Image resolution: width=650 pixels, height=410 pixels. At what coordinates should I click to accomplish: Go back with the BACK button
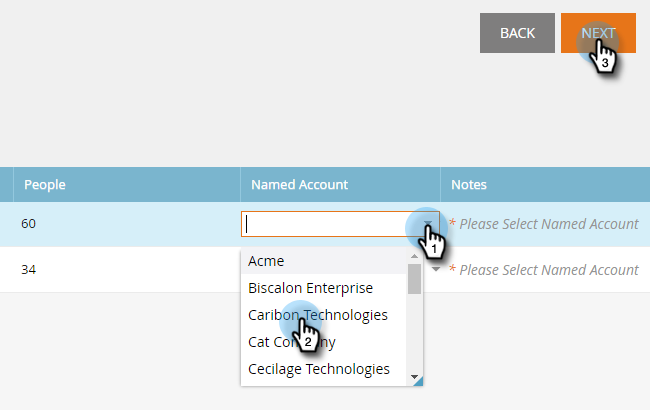coord(517,33)
